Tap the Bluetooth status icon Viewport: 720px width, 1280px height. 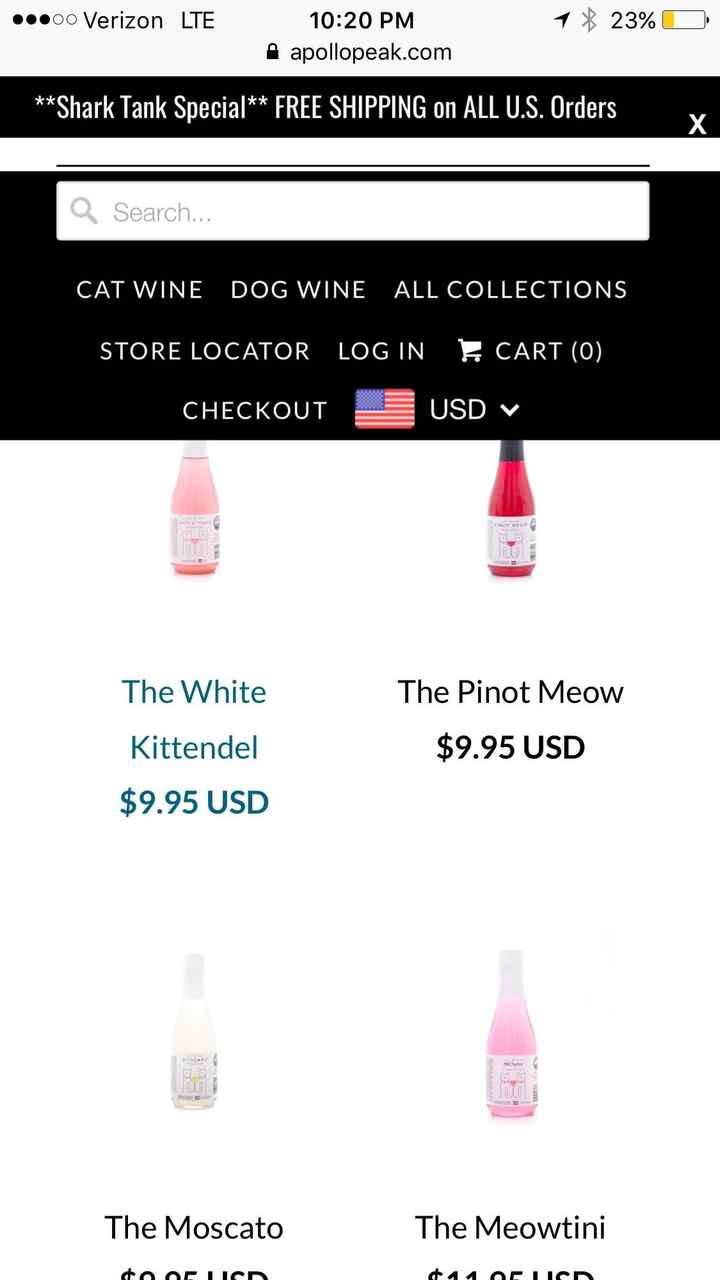(589, 20)
